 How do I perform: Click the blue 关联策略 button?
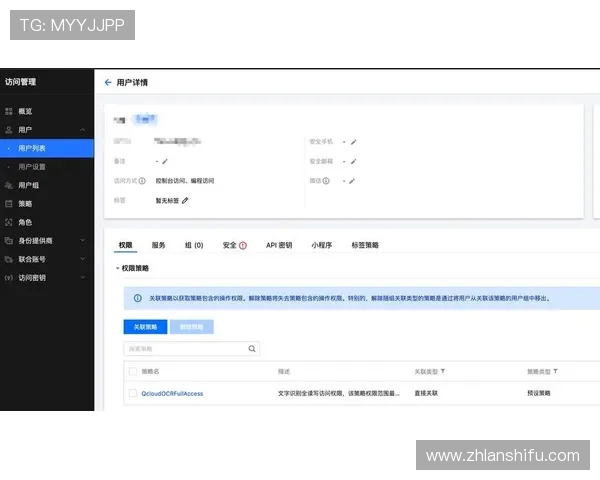[x=145, y=327]
